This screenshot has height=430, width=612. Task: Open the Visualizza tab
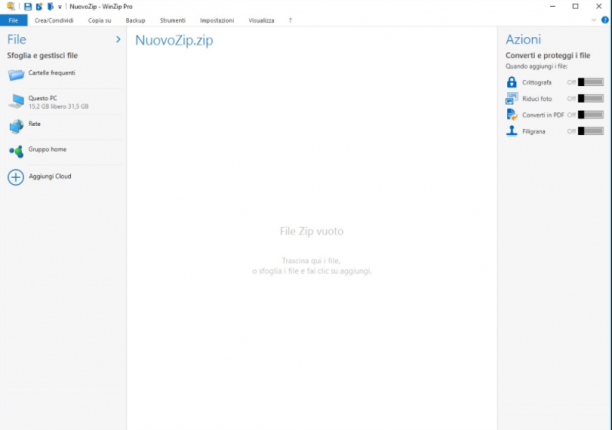click(x=262, y=20)
